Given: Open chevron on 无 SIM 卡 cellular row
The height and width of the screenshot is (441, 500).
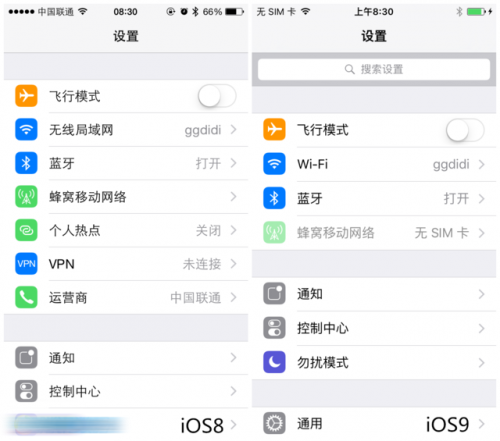Looking at the screenshot, I should pyautogui.click(x=481, y=233).
